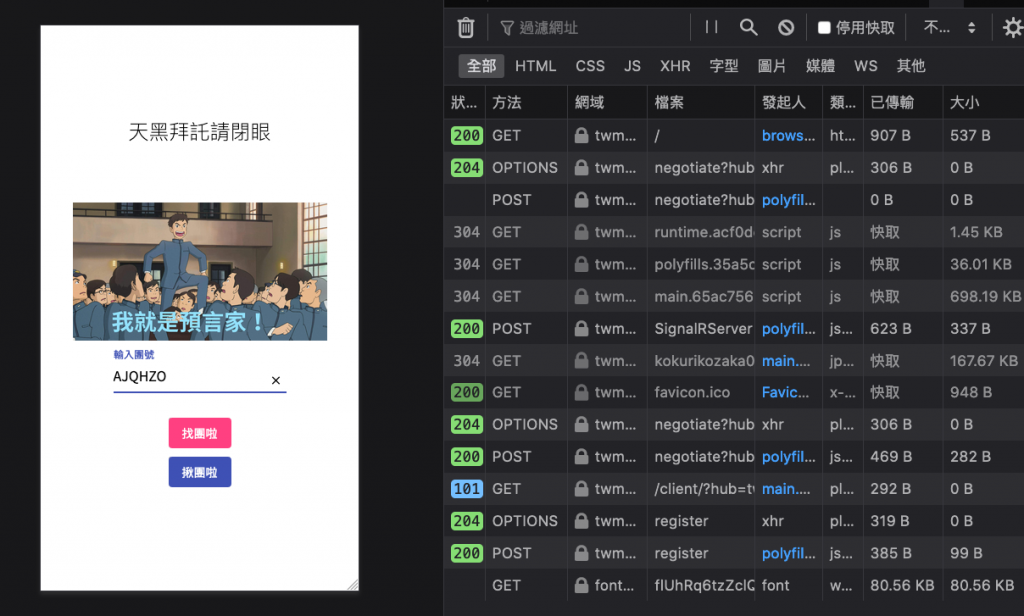
Task: Click lock icon in favicon.ico row
Action: tap(581, 393)
